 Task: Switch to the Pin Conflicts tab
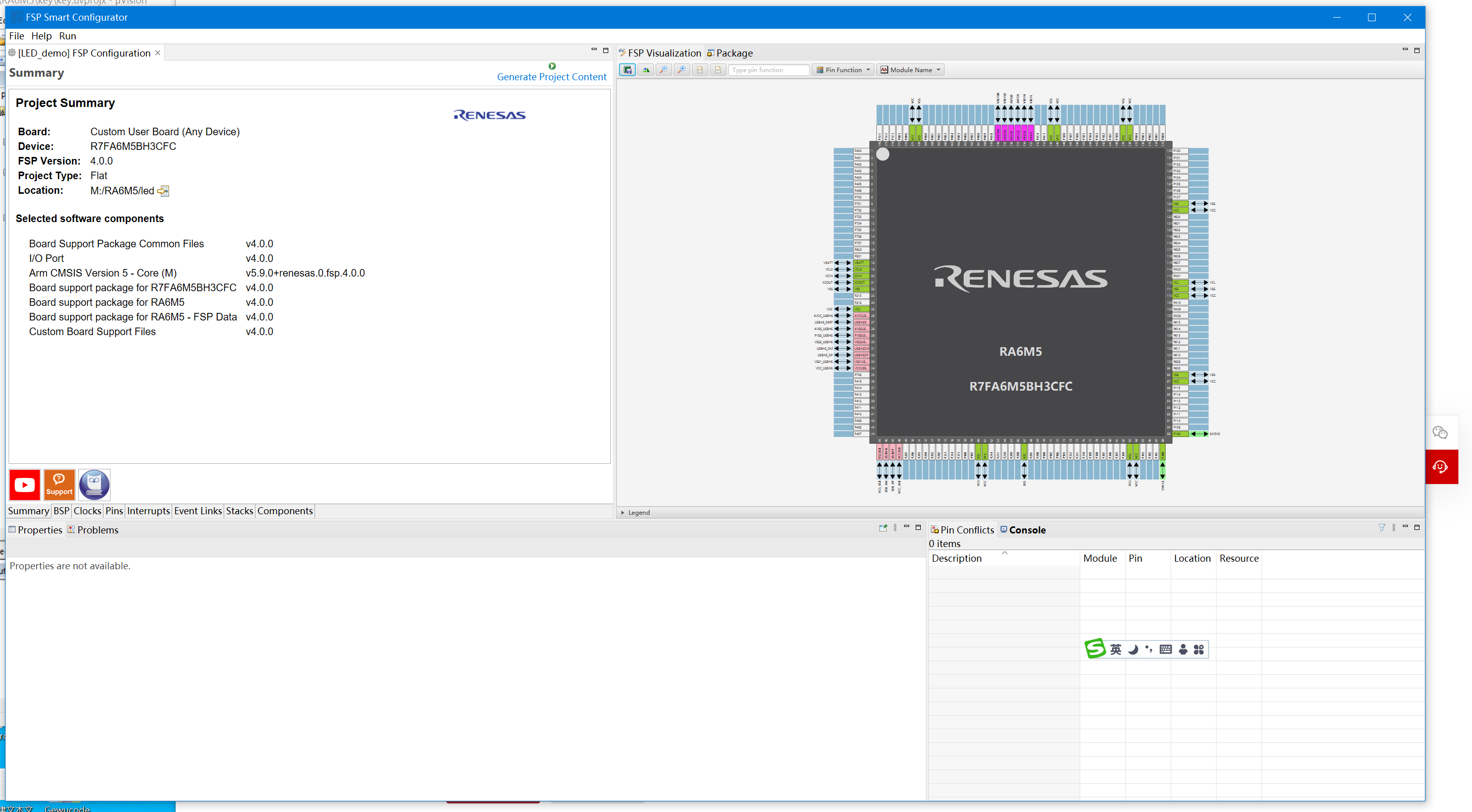coord(962,530)
